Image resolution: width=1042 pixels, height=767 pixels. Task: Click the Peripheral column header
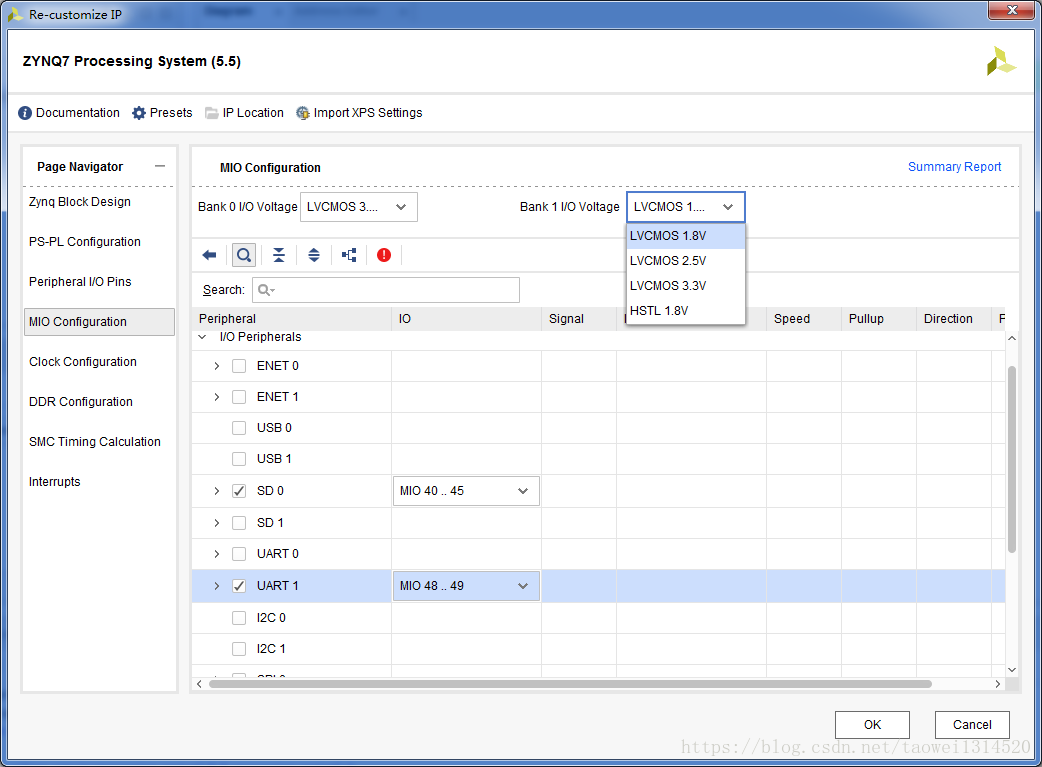tap(292, 319)
